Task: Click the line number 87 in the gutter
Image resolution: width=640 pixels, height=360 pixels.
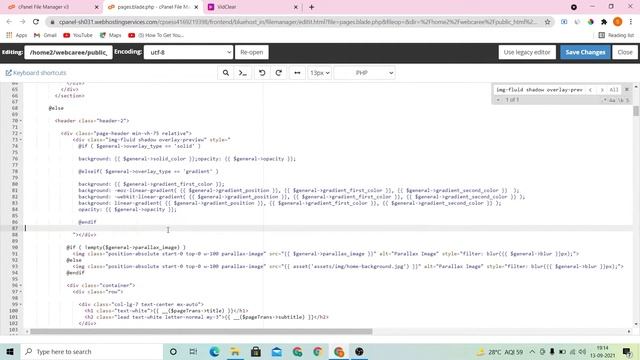Action: coord(15,228)
